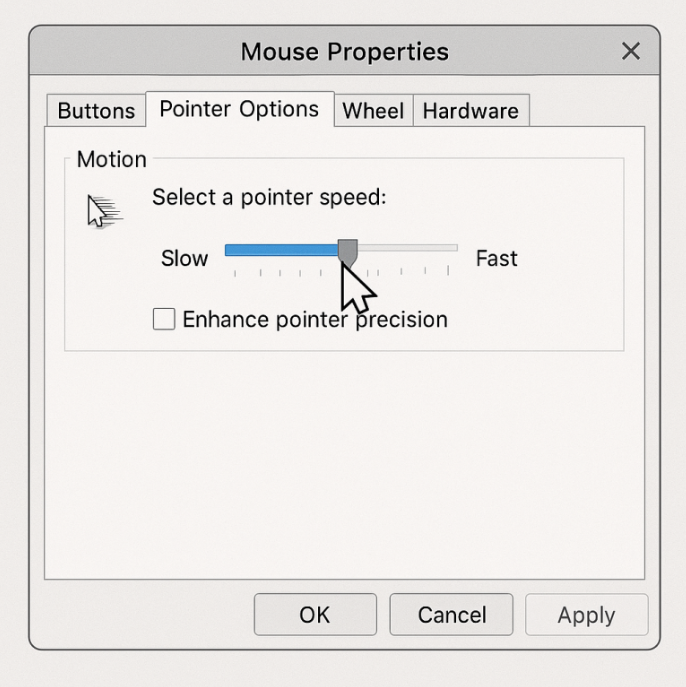This screenshot has height=687, width=686.
Task: Click the unfilled gray slider track near Fast
Action: coord(408,248)
